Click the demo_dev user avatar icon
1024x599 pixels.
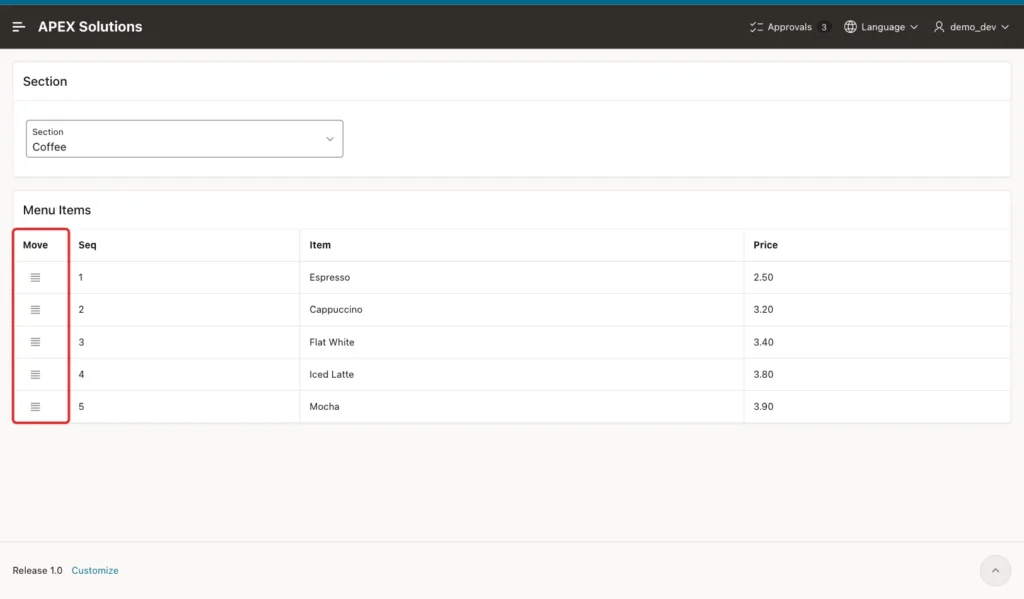click(x=939, y=27)
